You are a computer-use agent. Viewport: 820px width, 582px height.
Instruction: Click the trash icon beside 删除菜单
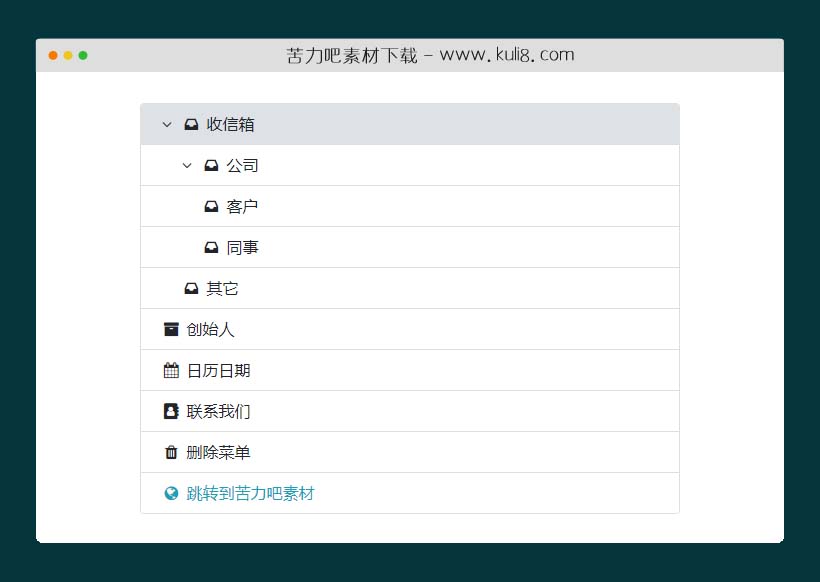(169, 452)
